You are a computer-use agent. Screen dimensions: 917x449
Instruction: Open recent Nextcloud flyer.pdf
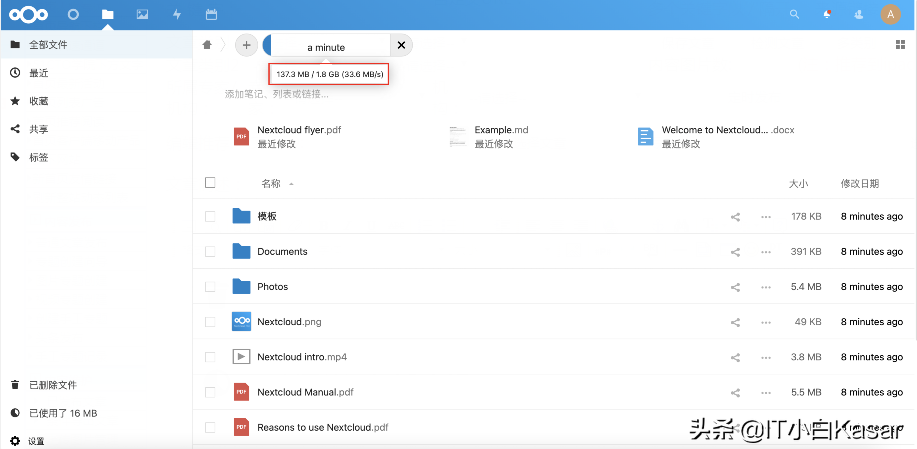point(287,136)
